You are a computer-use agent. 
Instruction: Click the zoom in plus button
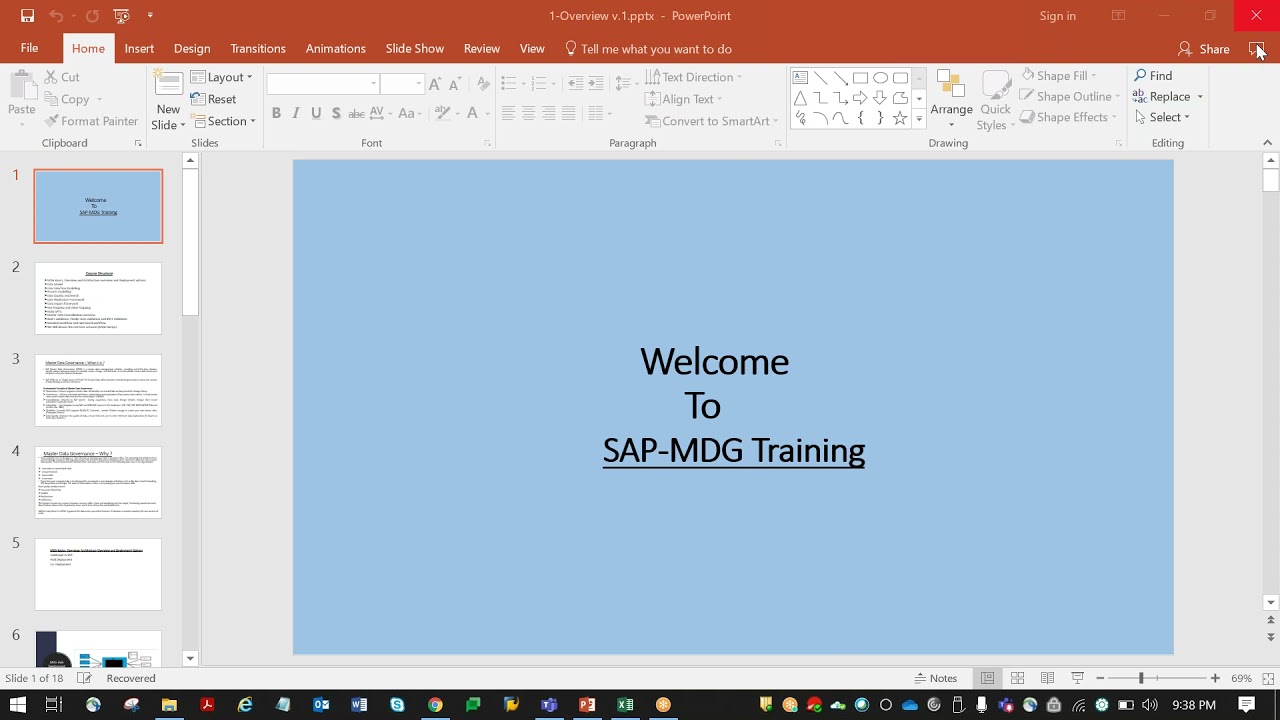tap(1215, 678)
